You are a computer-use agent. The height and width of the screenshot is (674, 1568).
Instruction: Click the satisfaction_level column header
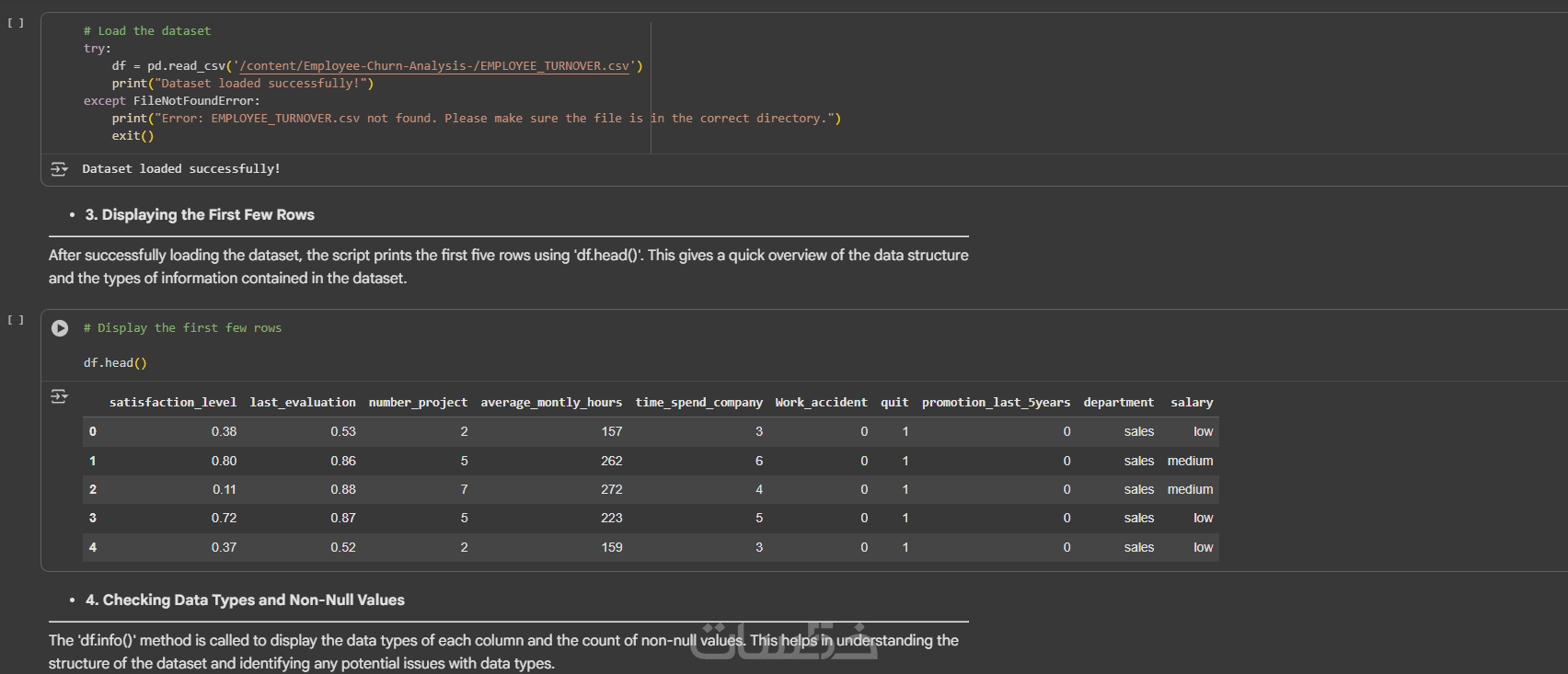173,403
